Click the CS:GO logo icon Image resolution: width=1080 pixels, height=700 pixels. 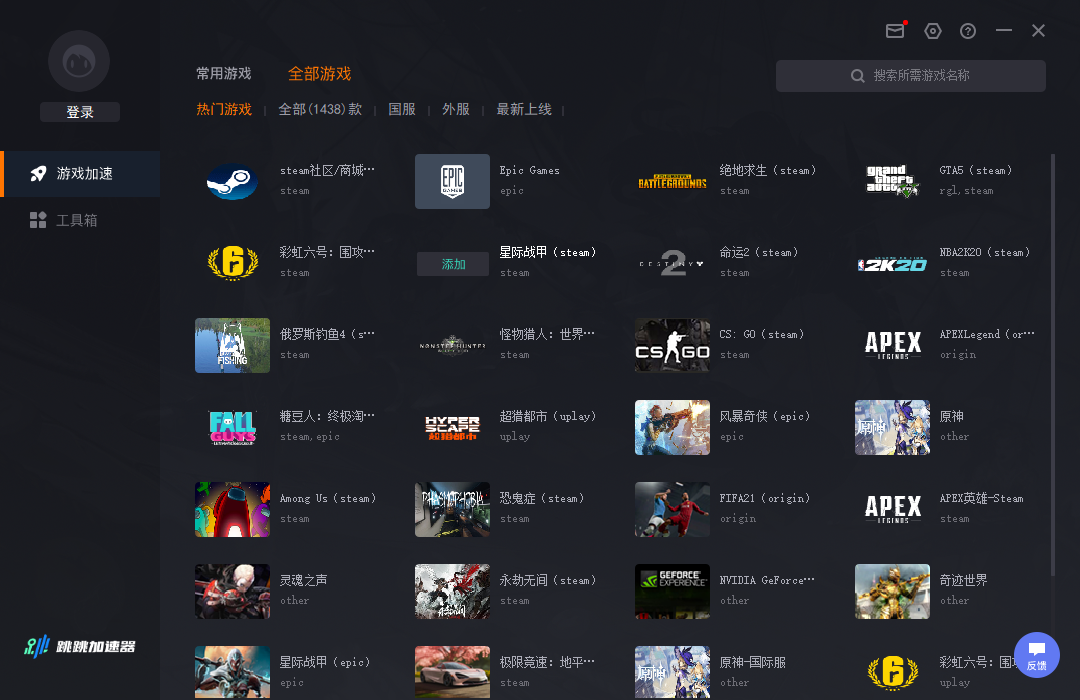coord(672,345)
